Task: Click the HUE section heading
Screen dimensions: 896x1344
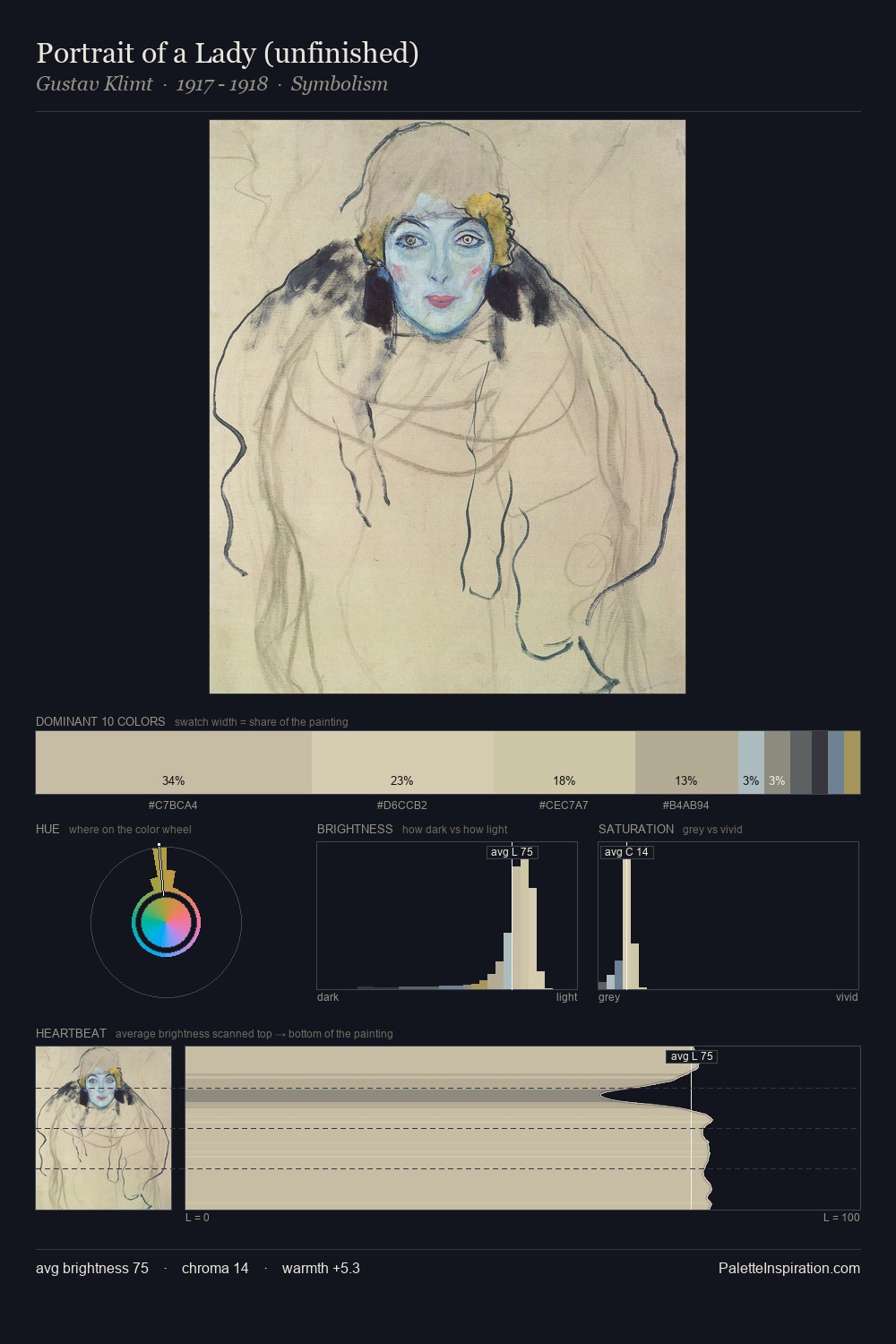Action: click(47, 829)
